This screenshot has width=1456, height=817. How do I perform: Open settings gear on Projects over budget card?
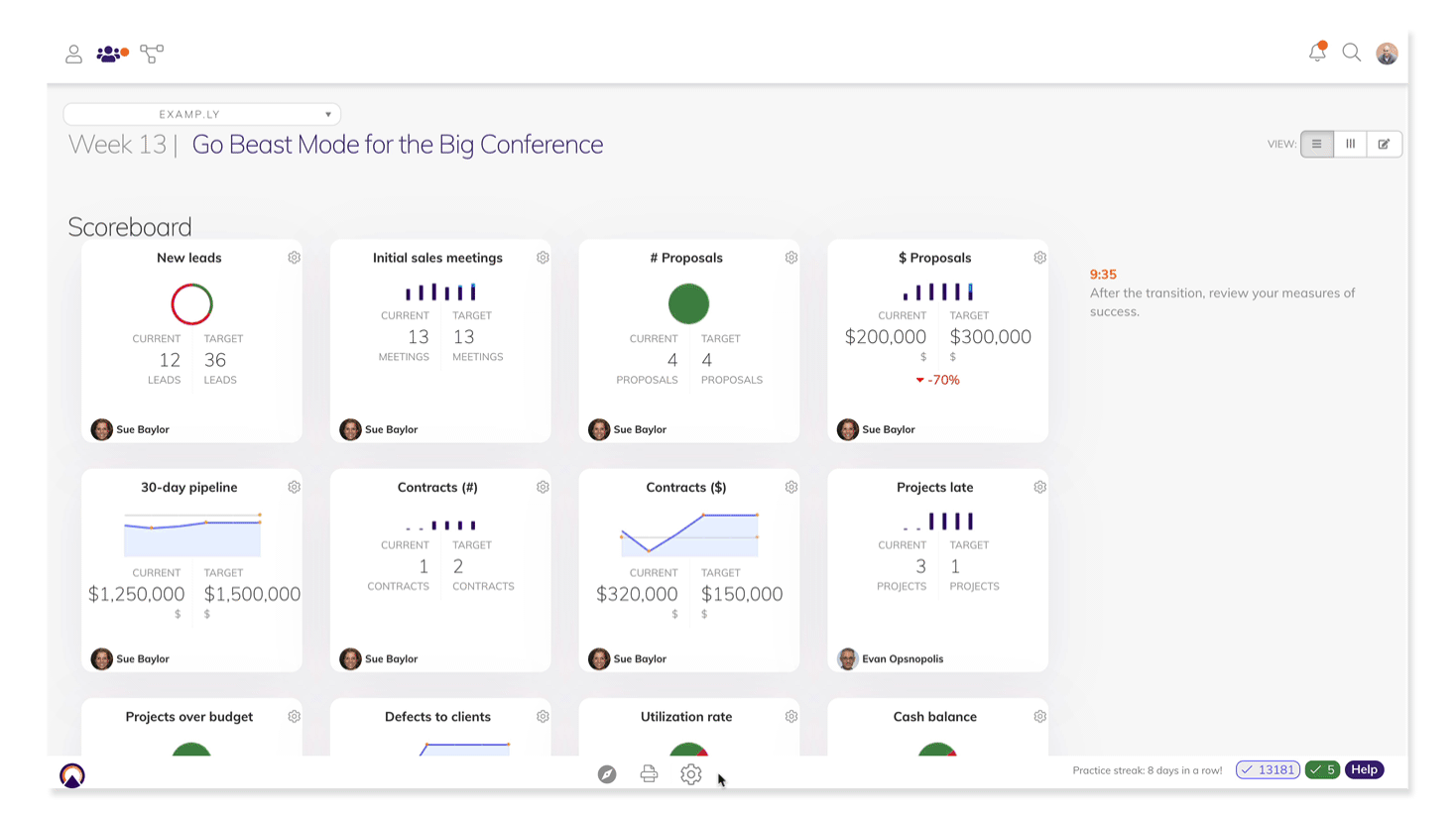pyautogui.click(x=295, y=716)
